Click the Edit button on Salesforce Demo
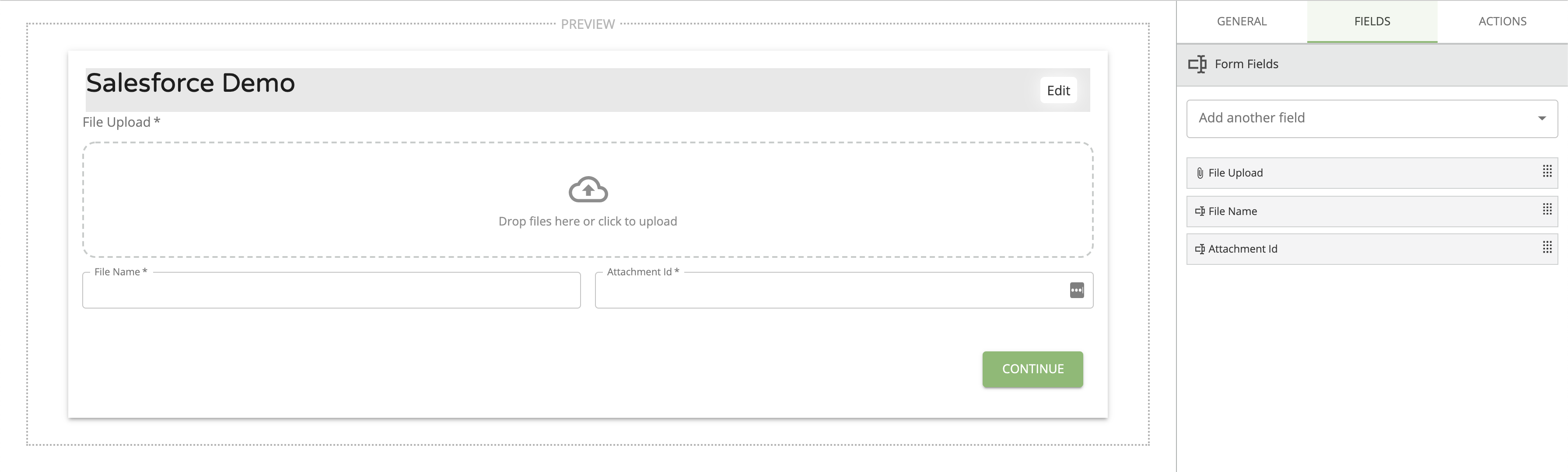Screen dimensions: 1568x472 pos(1057,91)
